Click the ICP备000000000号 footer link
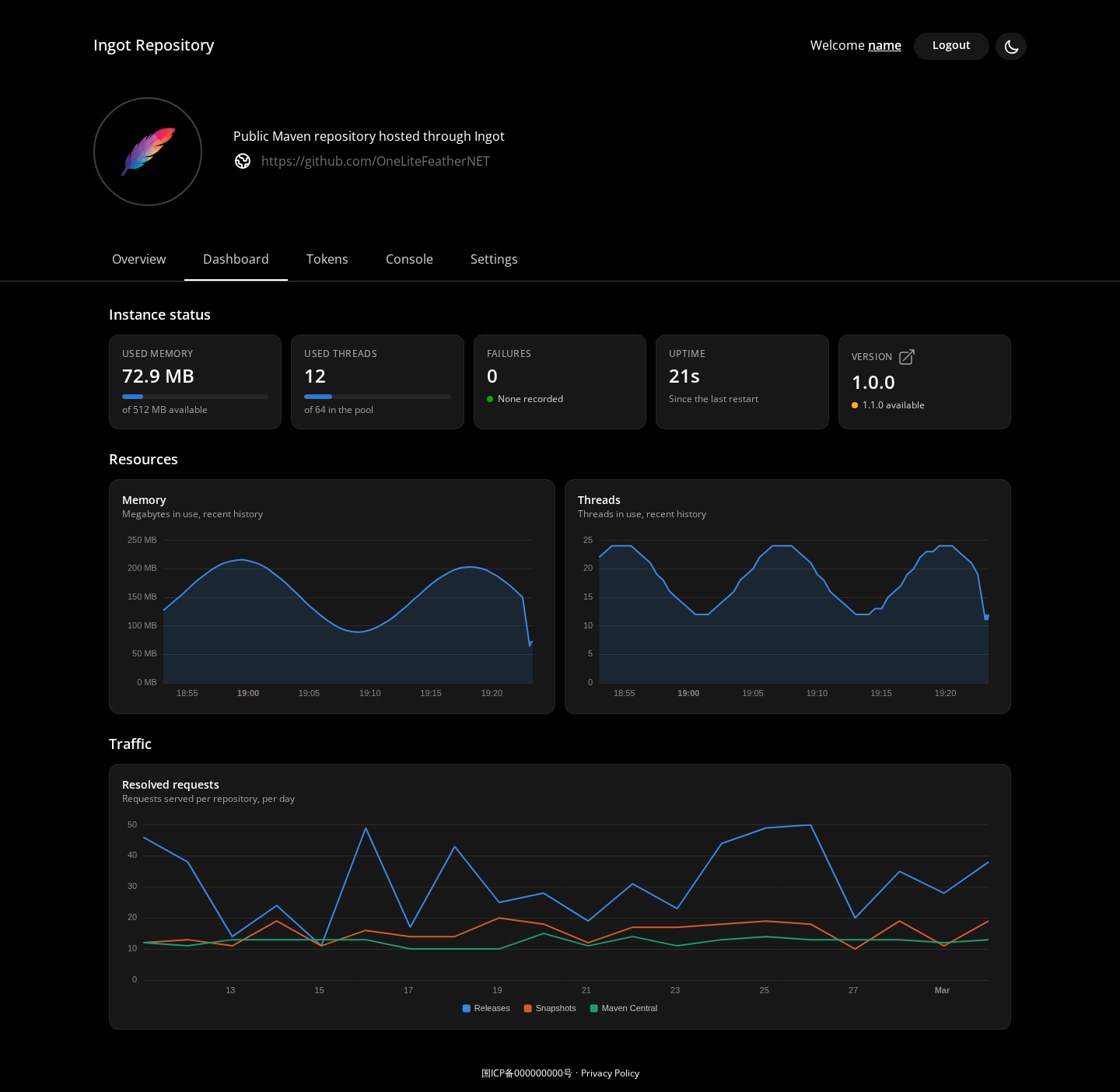 [x=527, y=1073]
